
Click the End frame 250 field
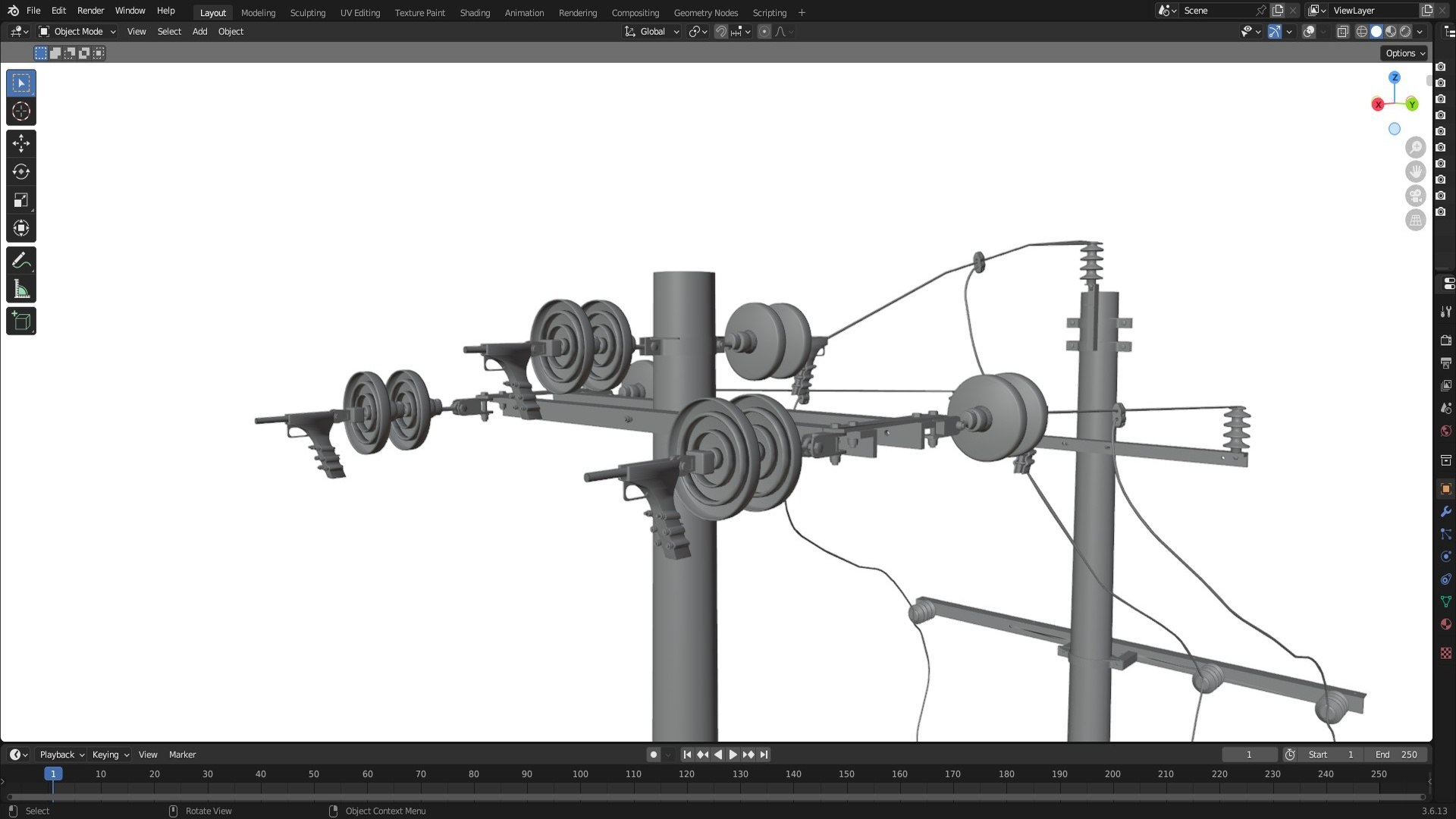(x=1397, y=755)
